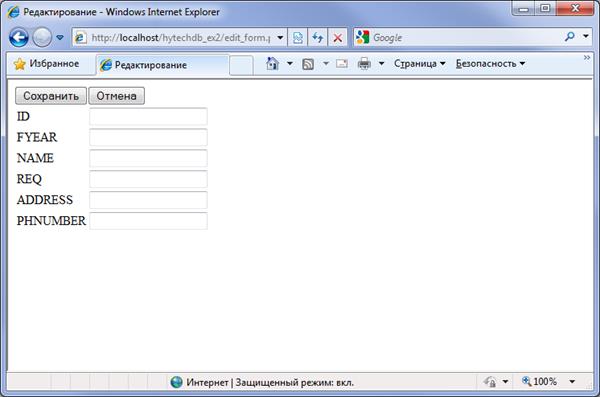Go to the Home page icon
This screenshot has height=397, width=600.
coord(272,64)
